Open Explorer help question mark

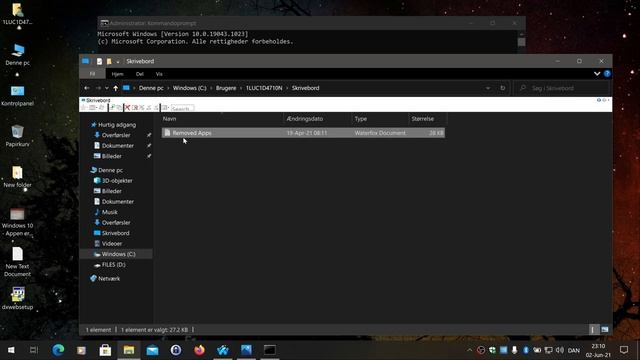[x=607, y=74]
